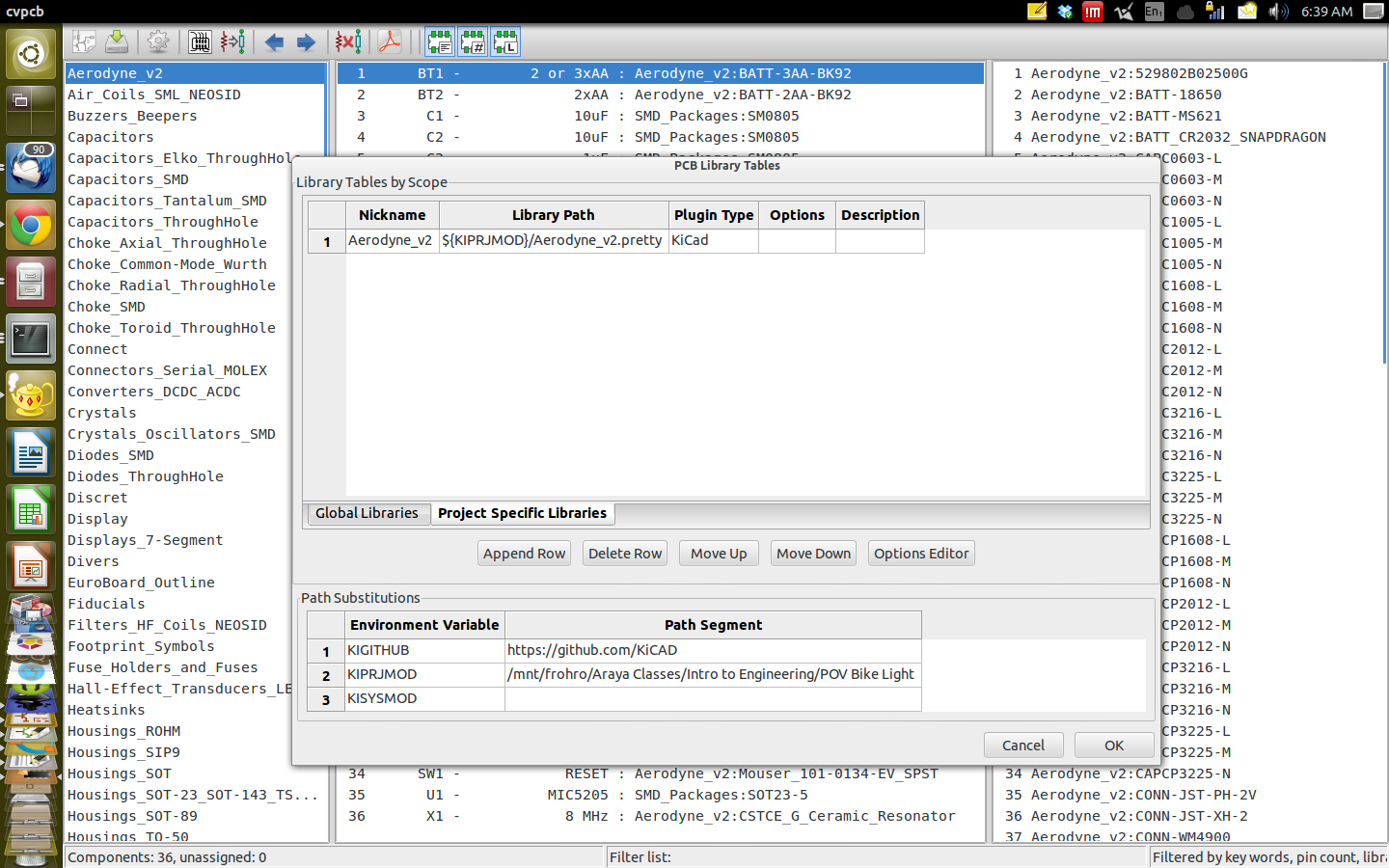The image size is (1389, 868).
Task: Toggle filter footprints by keywords
Action: pyautogui.click(x=440, y=42)
